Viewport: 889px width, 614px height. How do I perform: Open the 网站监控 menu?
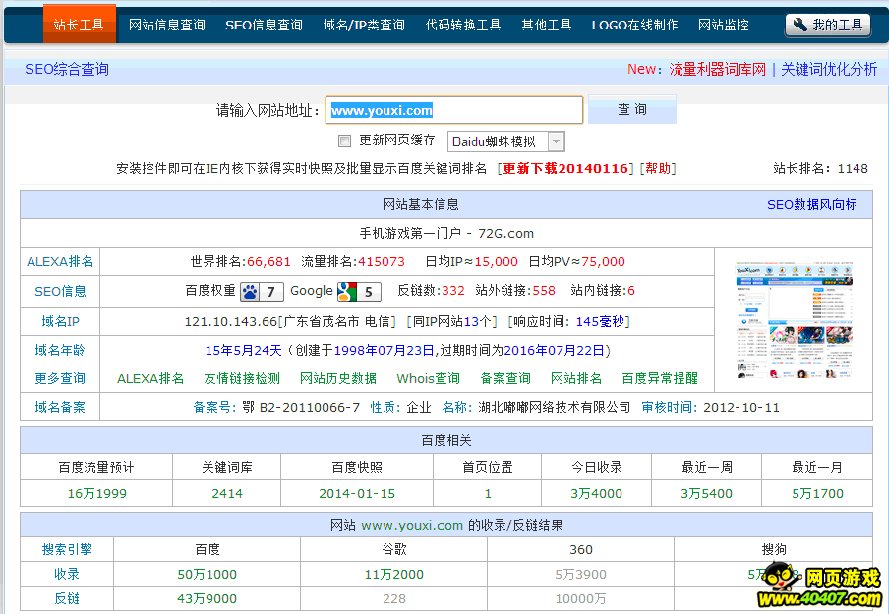(x=723, y=25)
